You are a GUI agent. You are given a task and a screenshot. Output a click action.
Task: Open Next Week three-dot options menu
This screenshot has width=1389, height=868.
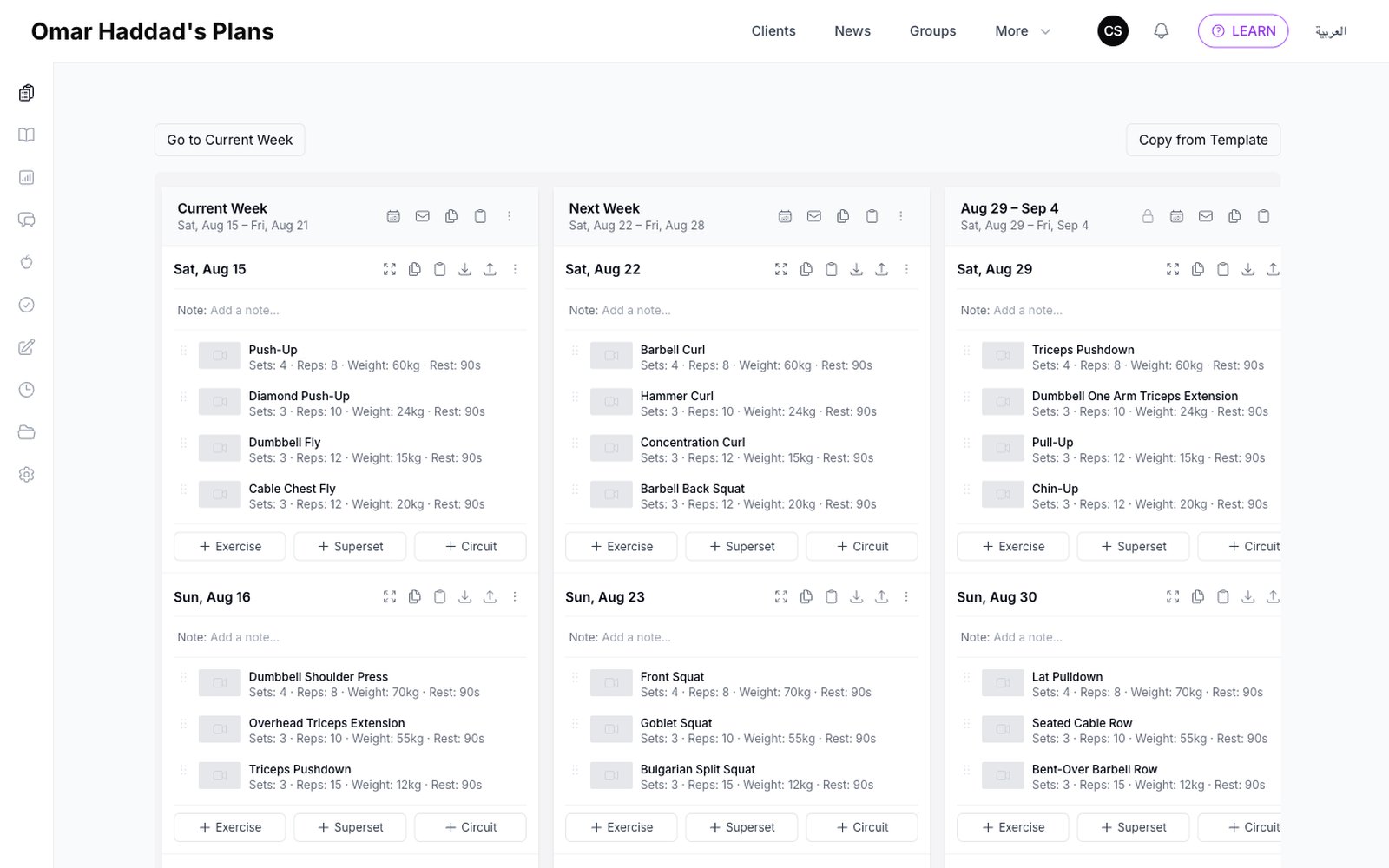click(901, 216)
